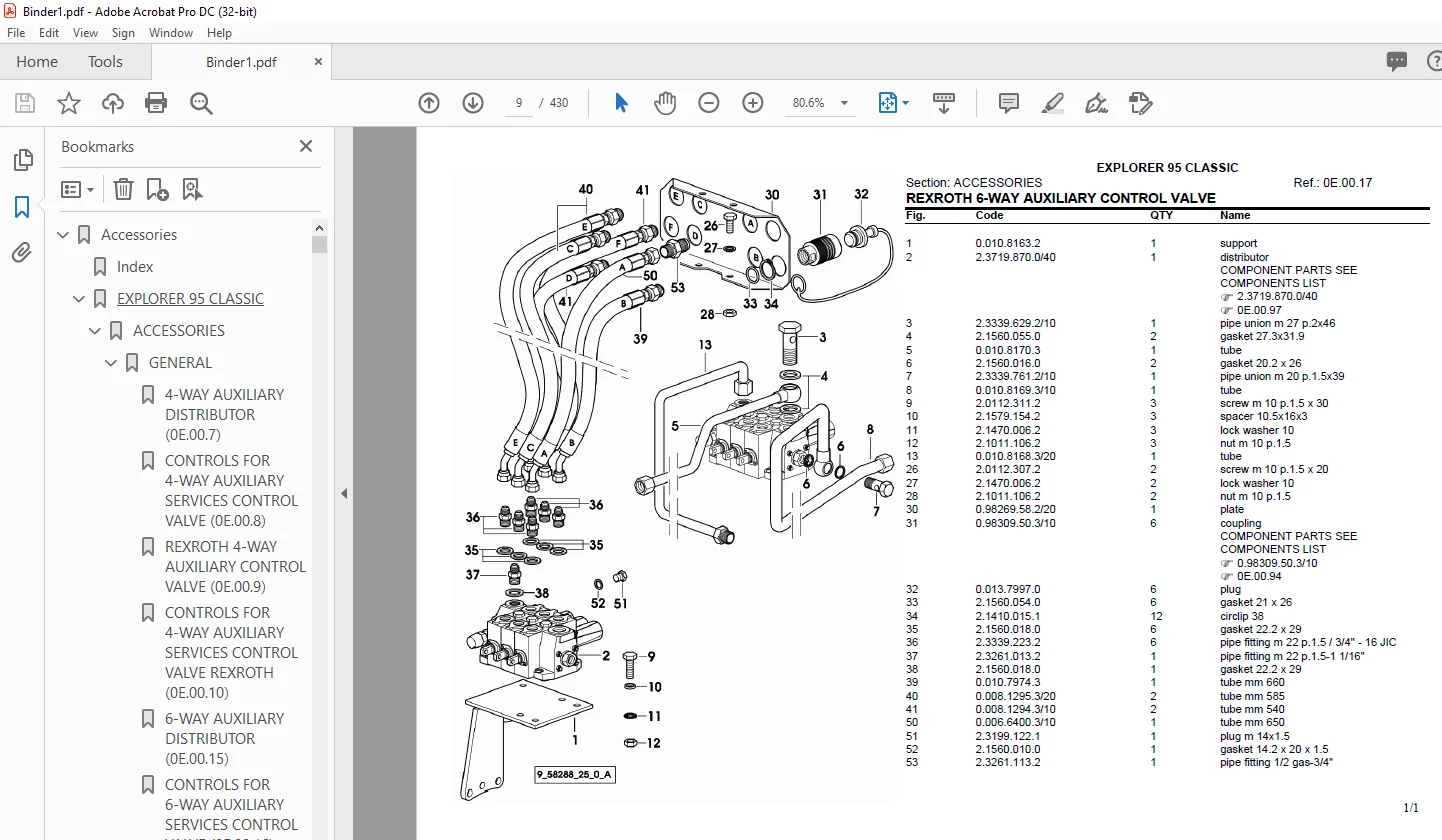The height and width of the screenshot is (840, 1442).
Task: Zoom in with plus icon
Action: [x=753, y=103]
